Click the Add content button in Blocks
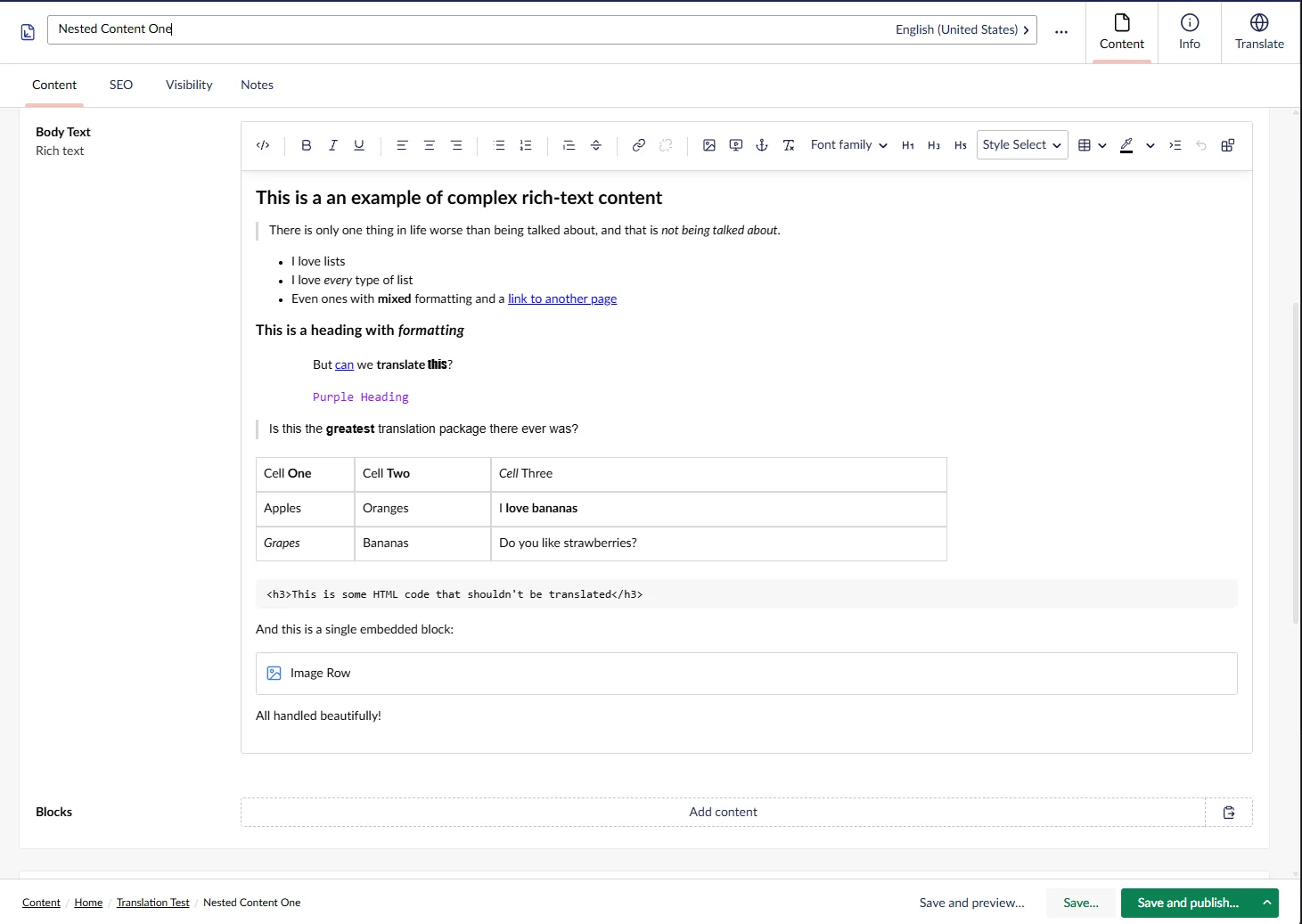Image resolution: width=1302 pixels, height=924 pixels. (x=723, y=812)
